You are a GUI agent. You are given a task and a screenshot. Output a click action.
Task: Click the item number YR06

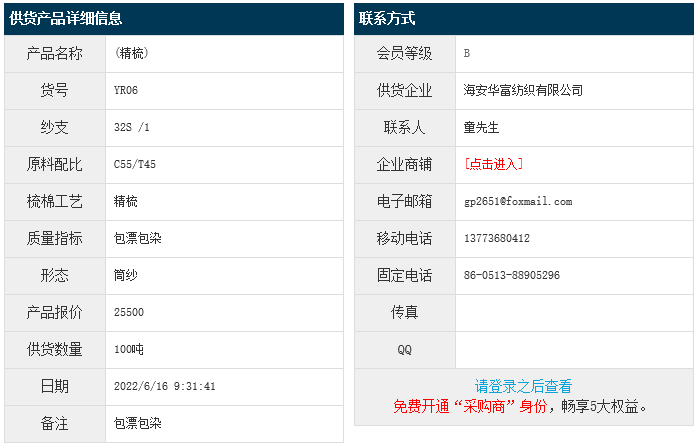coord(126,90)
